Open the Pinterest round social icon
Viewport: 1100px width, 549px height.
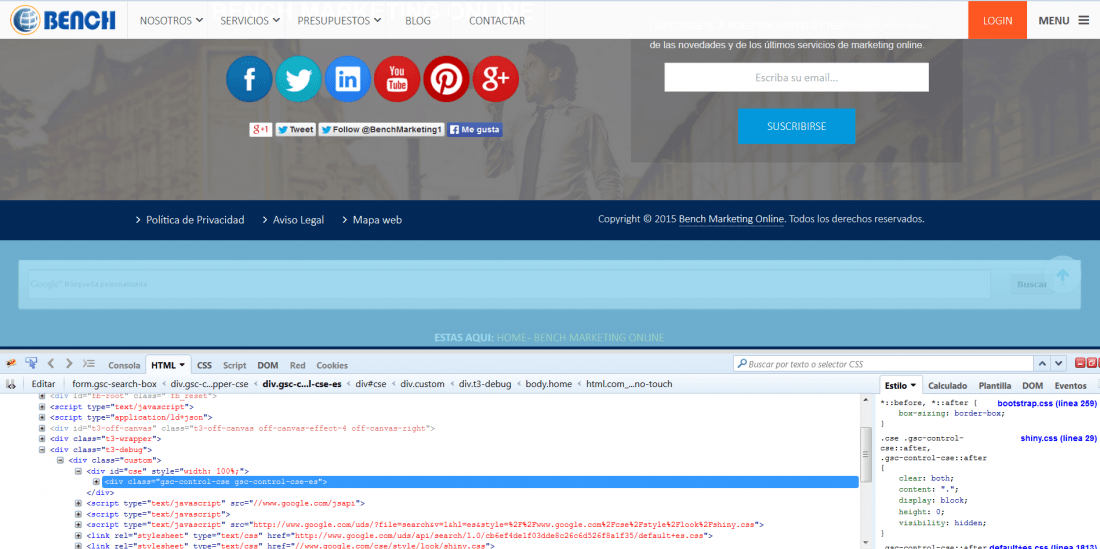pyautogui.click(x=446, y=79)
